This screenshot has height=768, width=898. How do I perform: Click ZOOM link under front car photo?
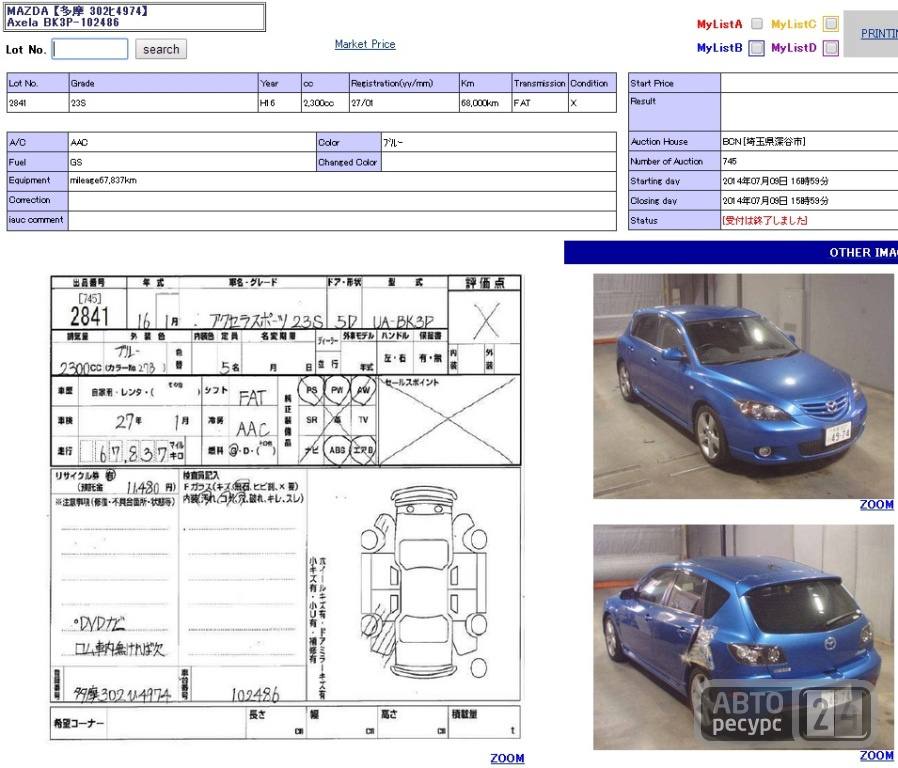tap(876, 505)
